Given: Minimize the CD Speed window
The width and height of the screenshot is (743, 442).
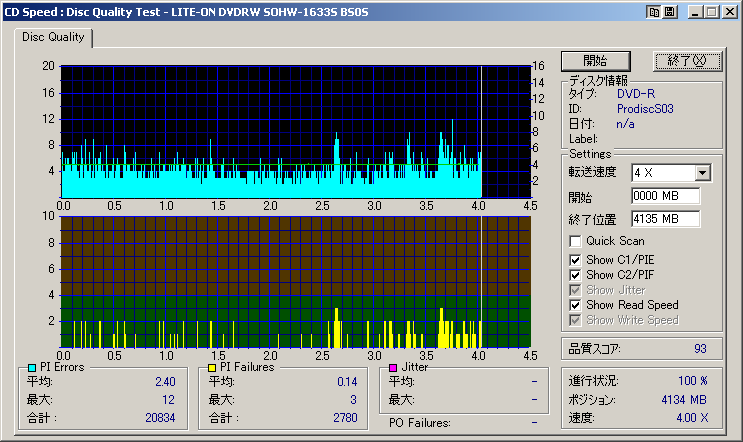Looking at the screenshot, I should pyautogui.click(x=695, y=12).
